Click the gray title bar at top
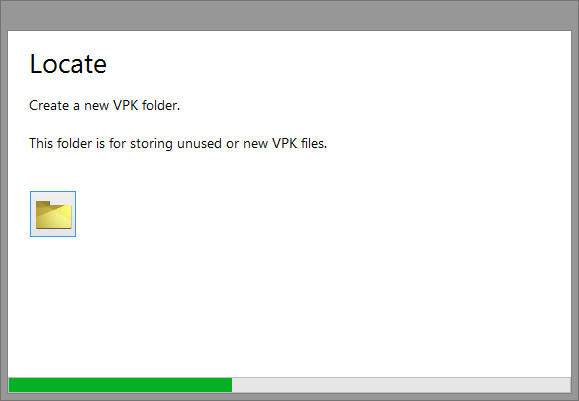This screenshot has height=401, width=579. [290, 15]
